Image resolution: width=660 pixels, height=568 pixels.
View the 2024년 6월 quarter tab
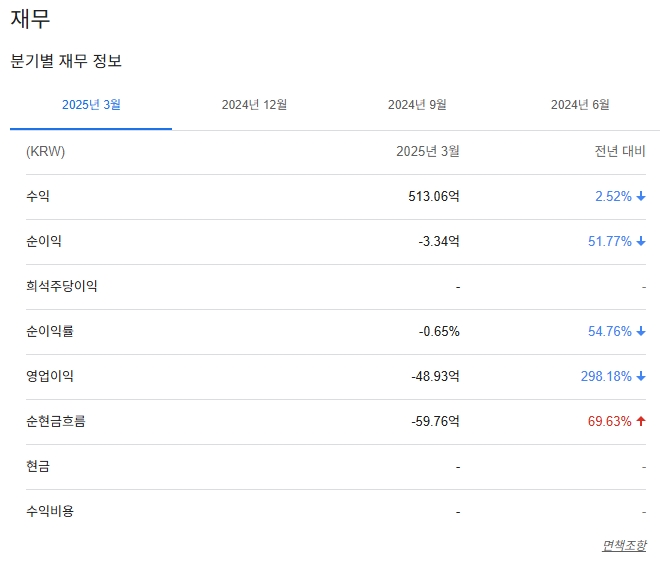point(580,105)
